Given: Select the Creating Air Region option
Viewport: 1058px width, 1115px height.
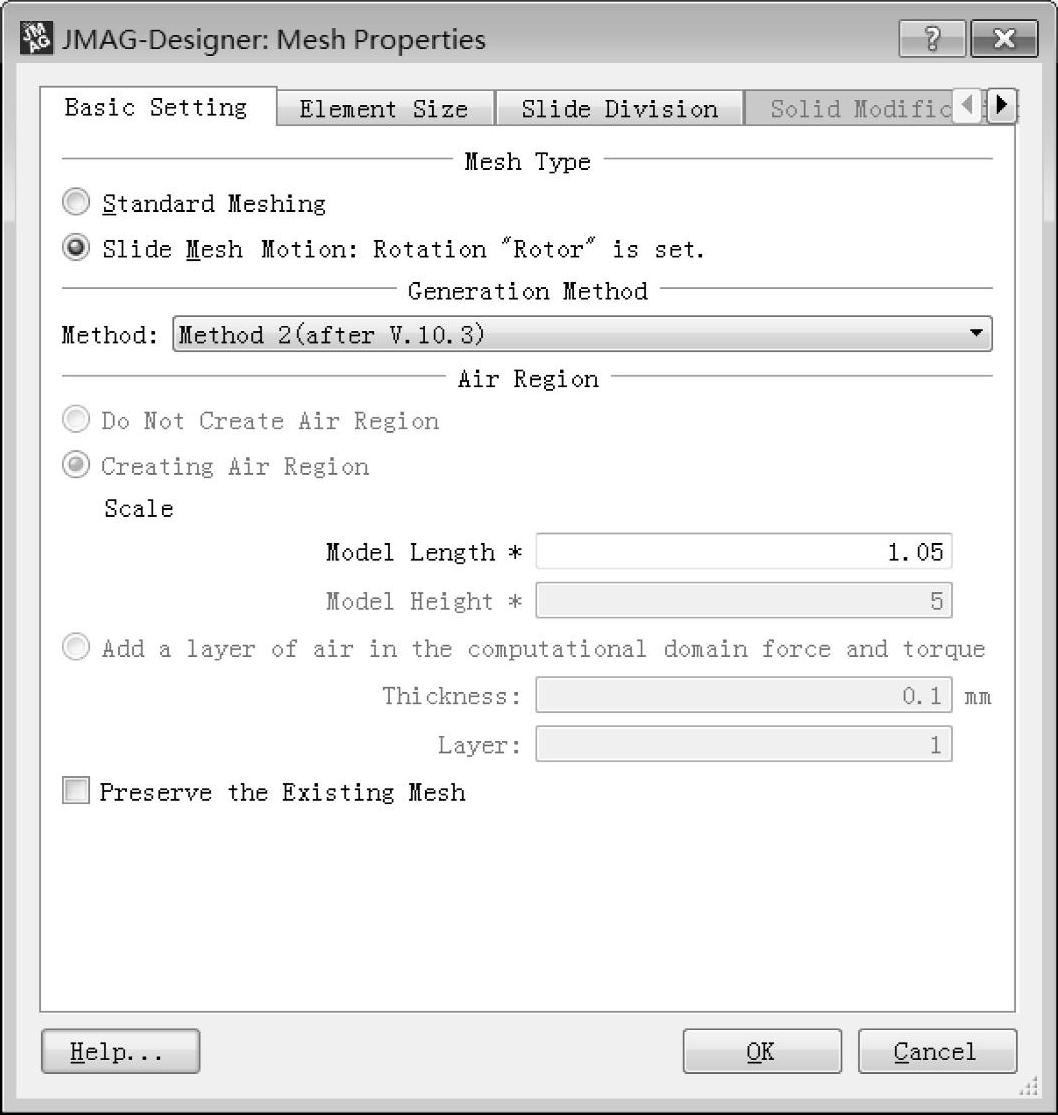Looking at the screenshot, I should point(76,465).
